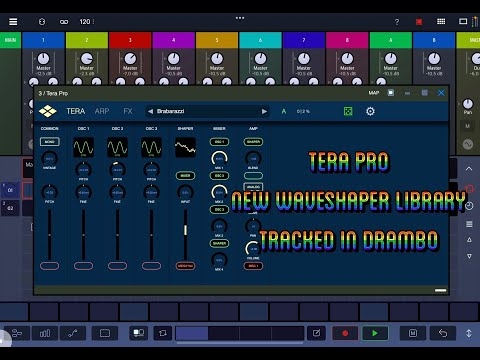Click the clock icon on right sidebar

pos(469,206)
